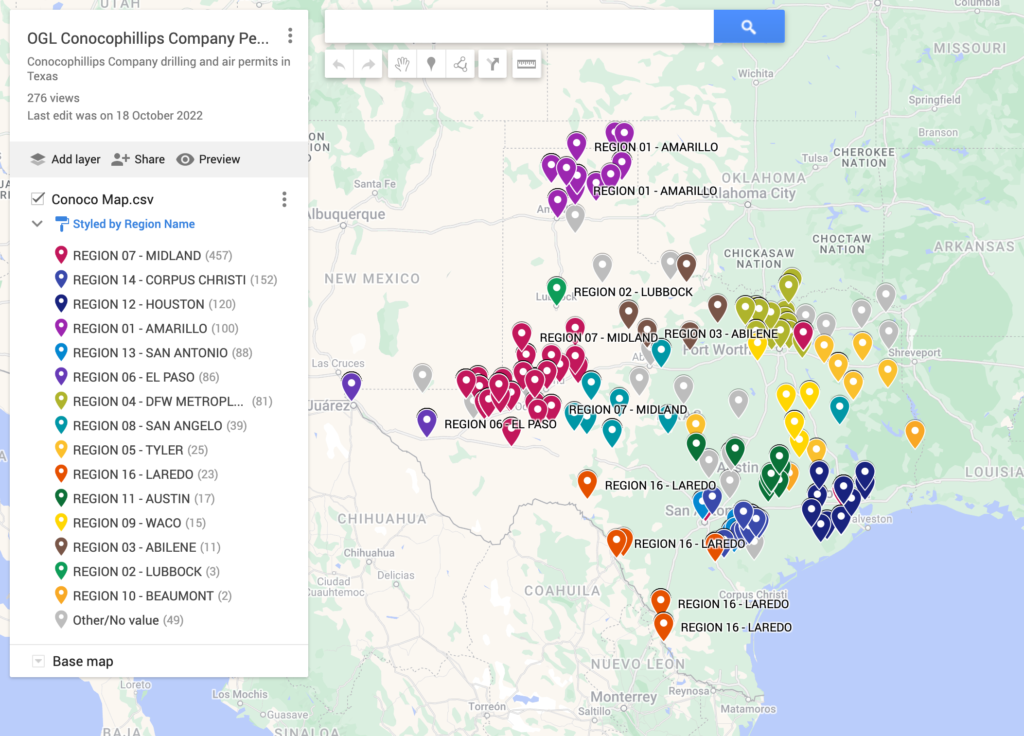Select the Draw a line tool
Screen dimensions: 1024x736
click(x=460, y=64)
